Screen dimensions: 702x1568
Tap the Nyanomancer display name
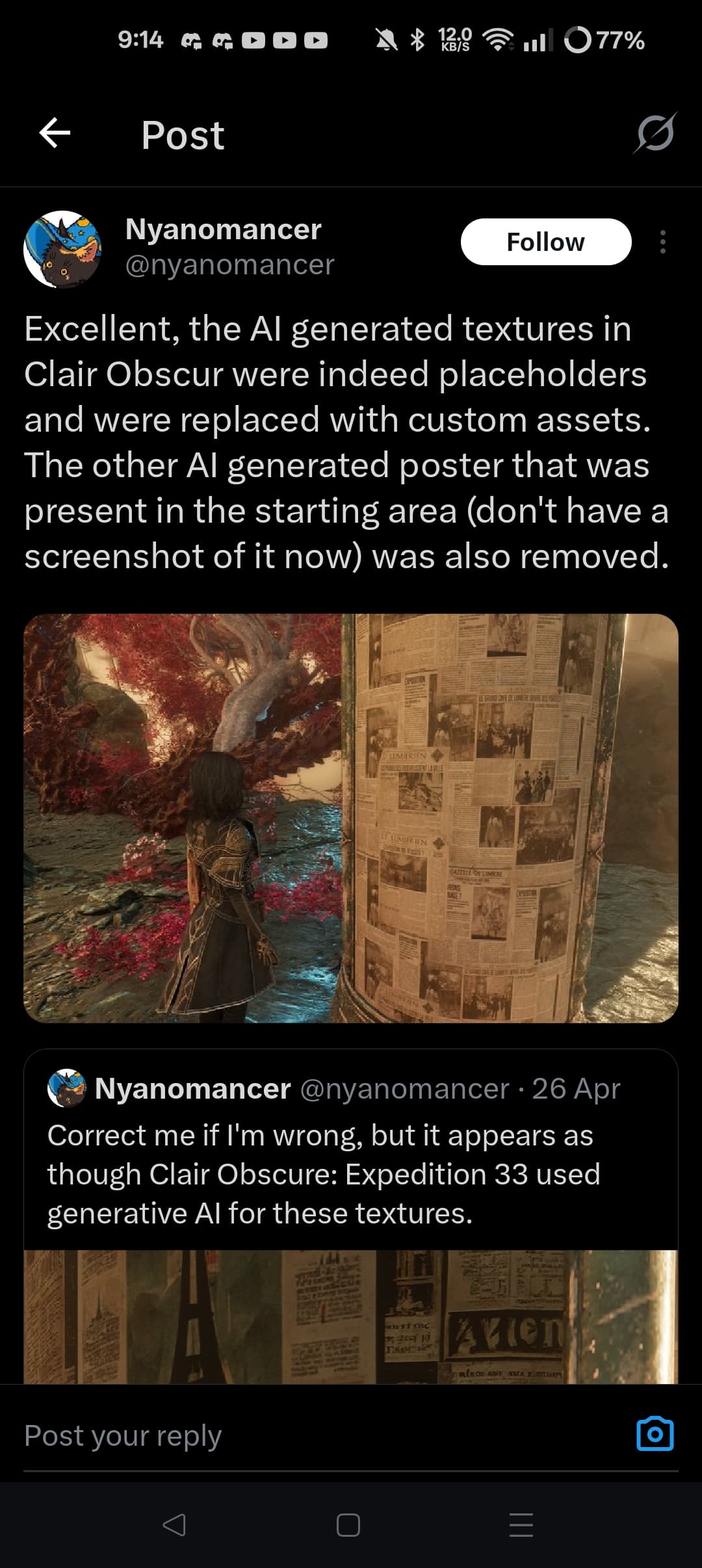[223, 229]
